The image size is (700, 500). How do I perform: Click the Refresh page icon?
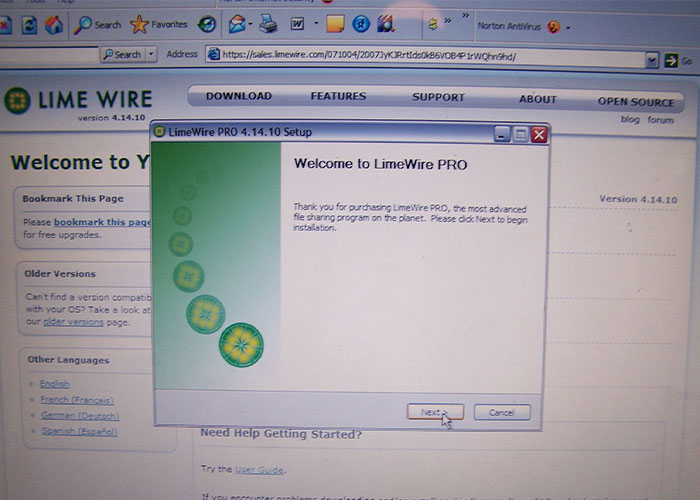[x=29, y=23]
